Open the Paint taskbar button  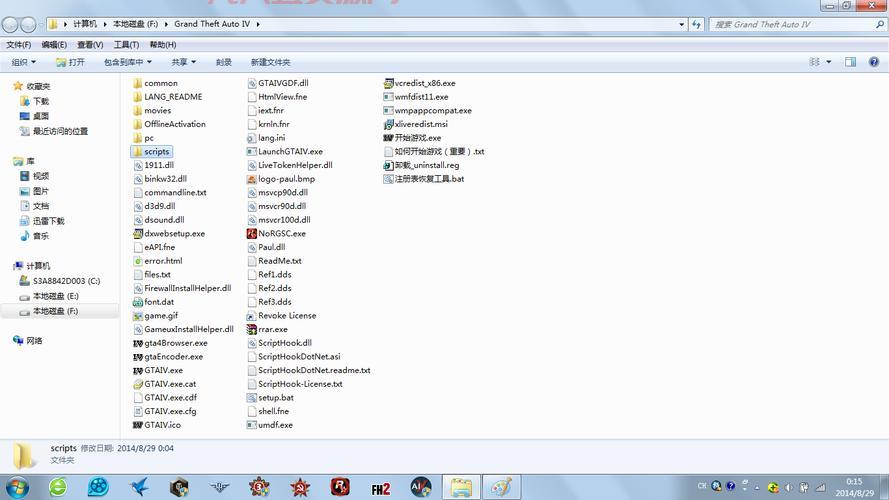coord(501,488)
